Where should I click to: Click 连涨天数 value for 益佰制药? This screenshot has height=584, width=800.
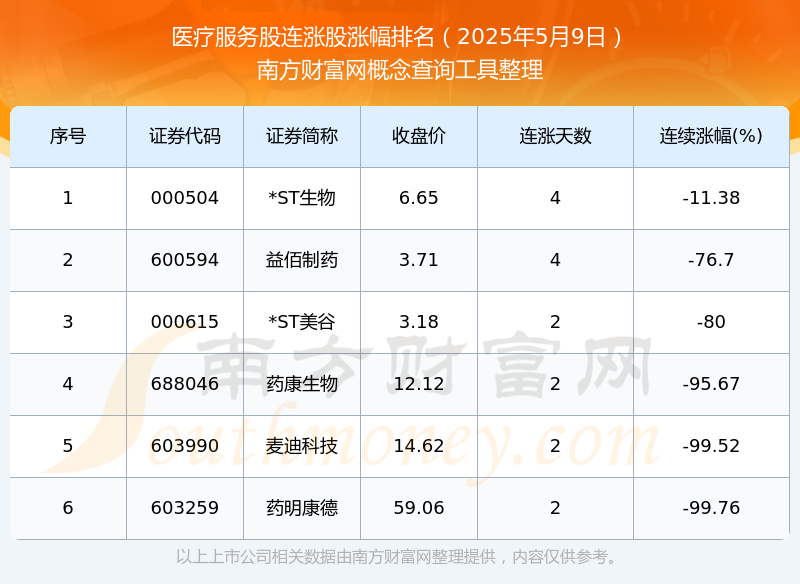(x=555, y=260)
